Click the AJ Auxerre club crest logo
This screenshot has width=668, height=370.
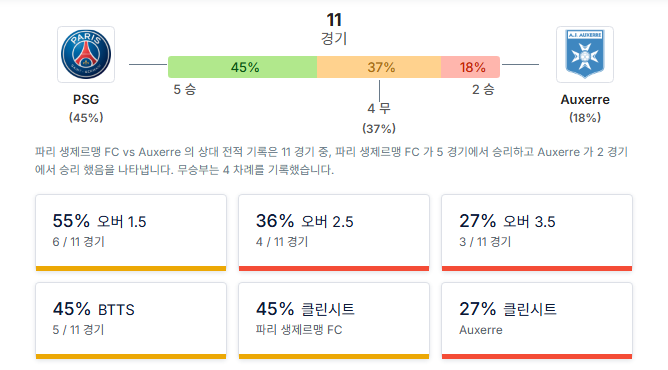click(584, 54)
